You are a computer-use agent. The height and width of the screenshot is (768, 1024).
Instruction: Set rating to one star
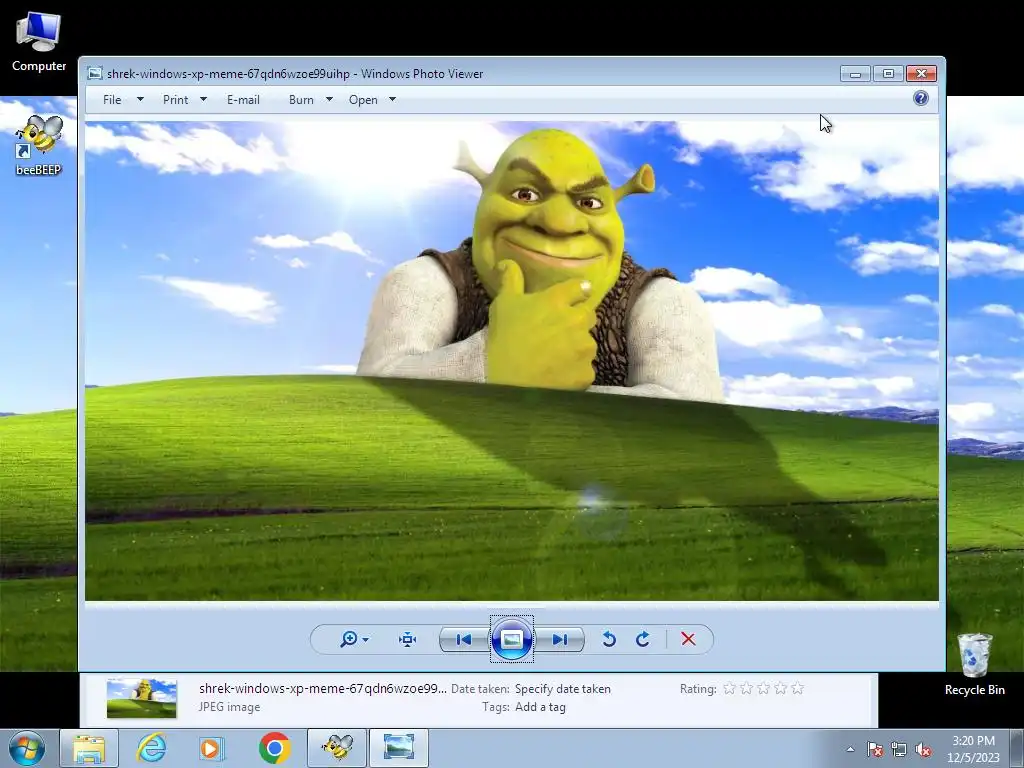click(729, 688)
